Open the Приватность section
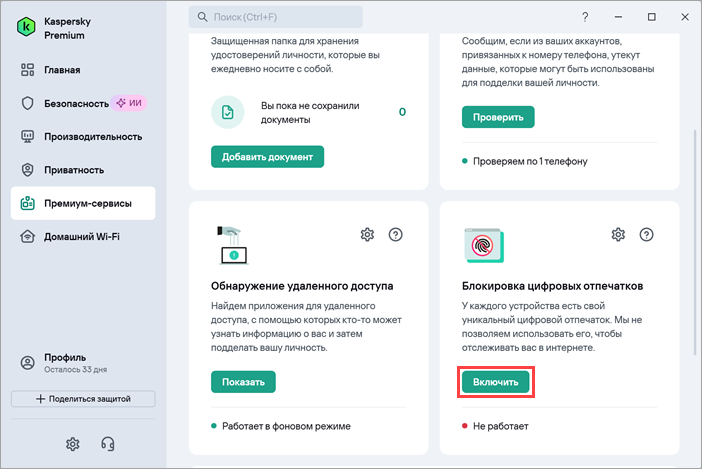This screenshot has height=469, width=702. (83, 170)
